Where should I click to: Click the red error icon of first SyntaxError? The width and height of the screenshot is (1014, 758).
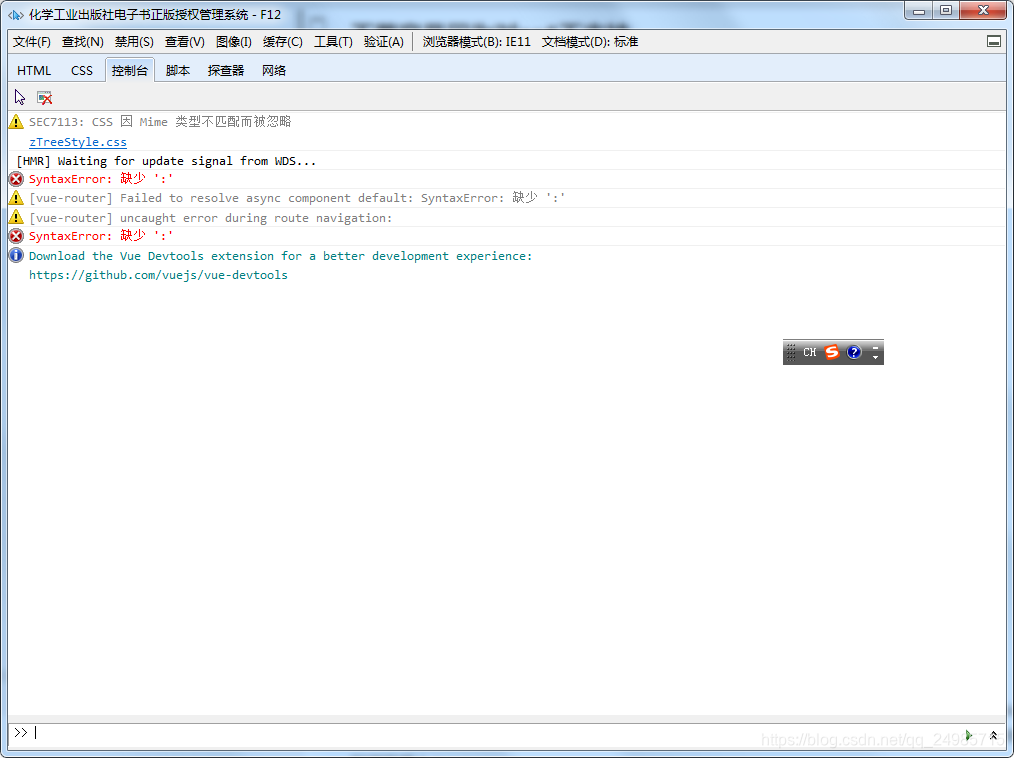click(16, 179)
